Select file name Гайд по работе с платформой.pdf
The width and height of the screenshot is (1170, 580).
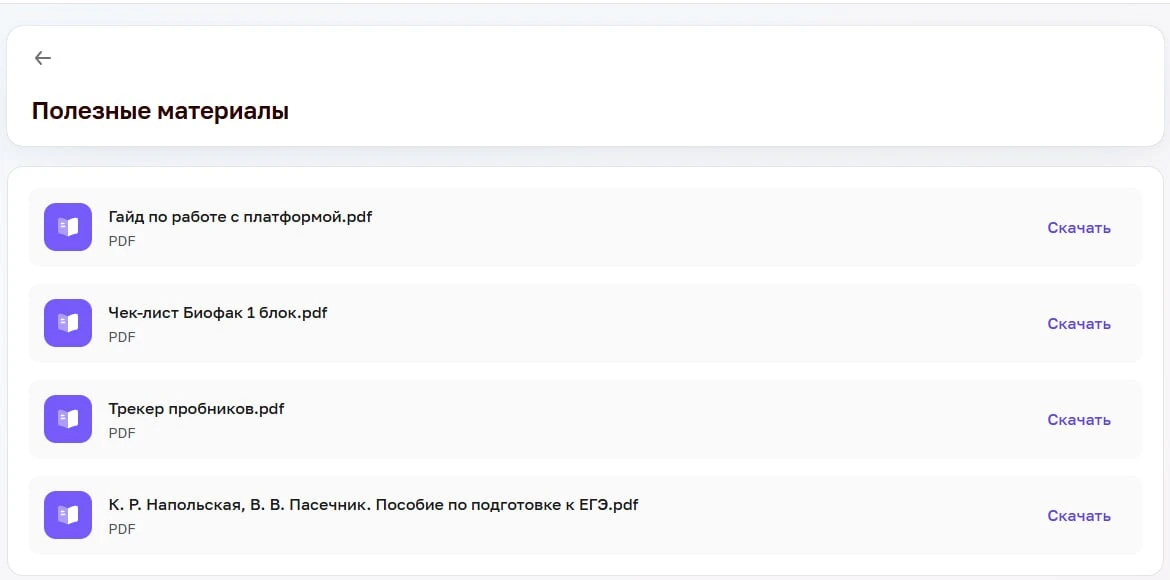240,217
